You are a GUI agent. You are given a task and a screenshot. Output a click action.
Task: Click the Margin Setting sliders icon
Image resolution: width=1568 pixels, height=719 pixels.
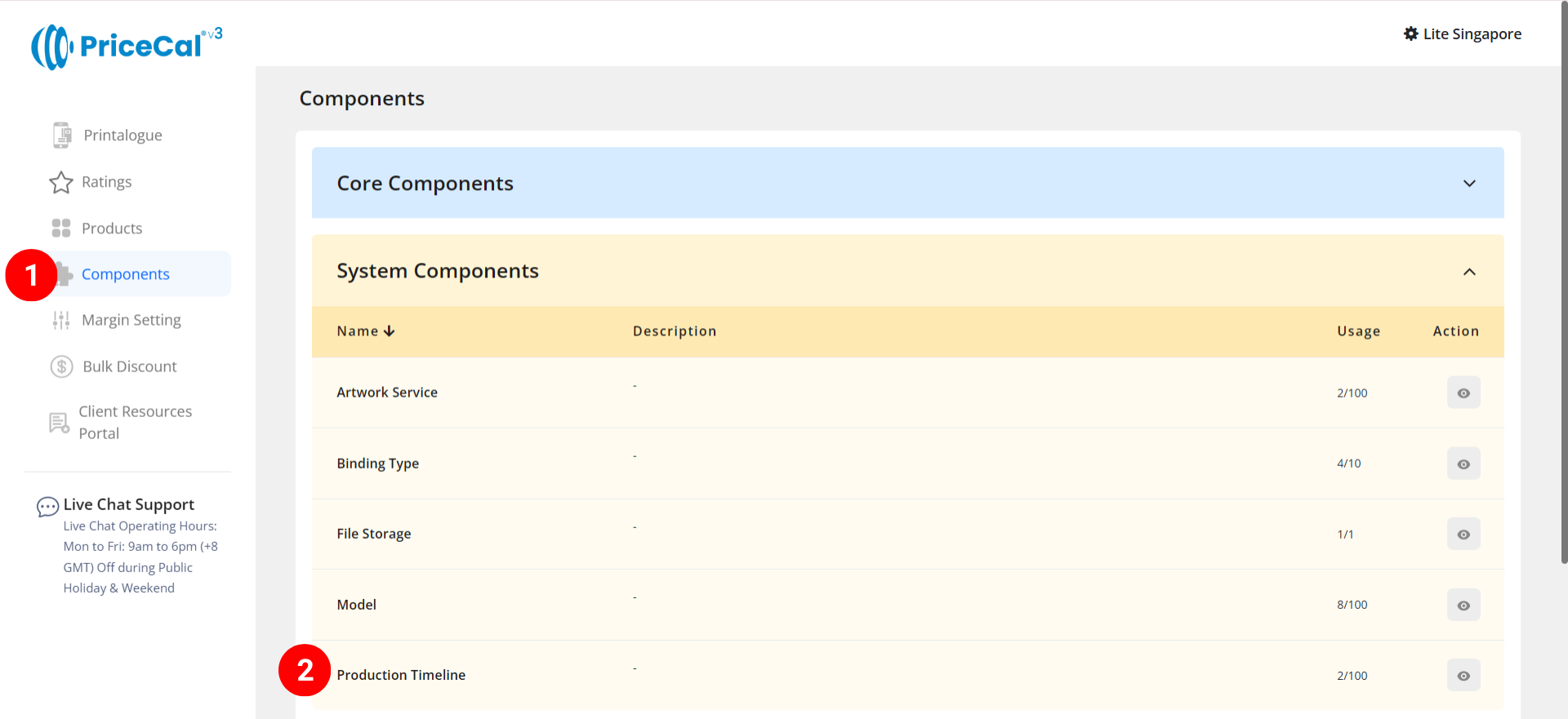(x=61, y=321)
